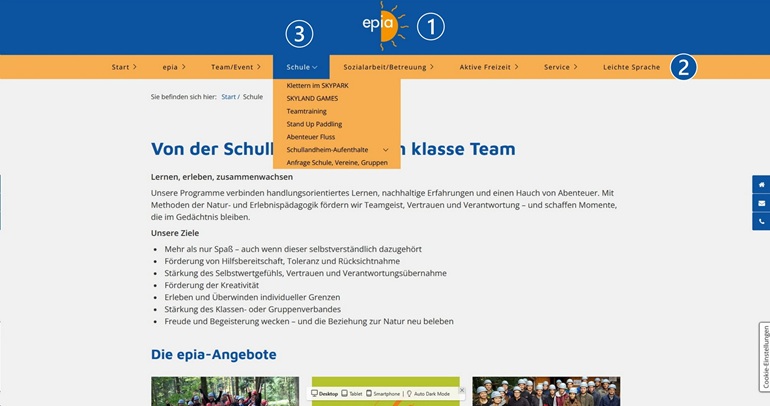Click the envelope mail icon on right sidebar
Viewport: 770px width, 406px height.
pos(761,203)
